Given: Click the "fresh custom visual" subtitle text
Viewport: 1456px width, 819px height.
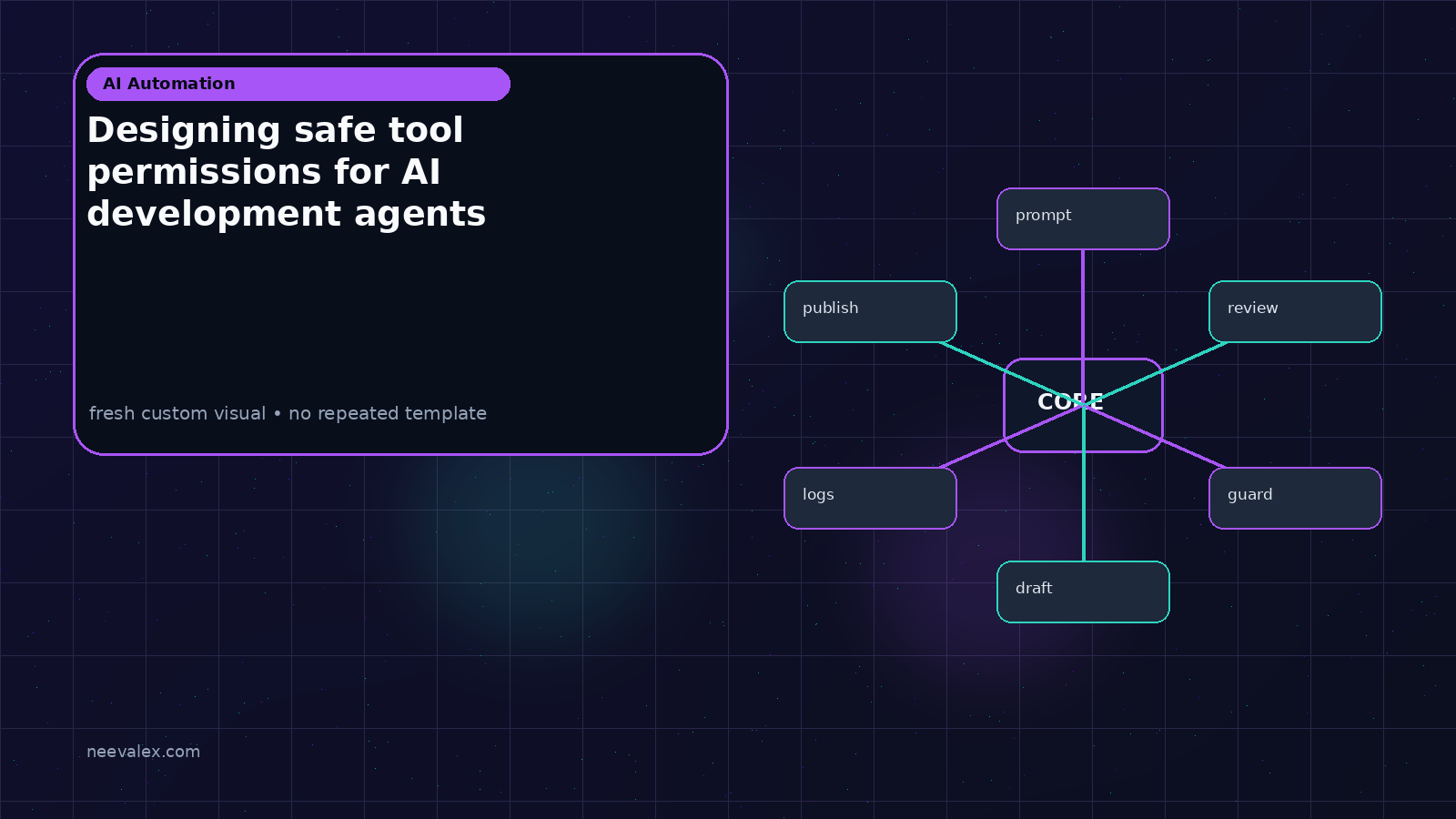Looking at the screenshot, I should click(288, 413).
